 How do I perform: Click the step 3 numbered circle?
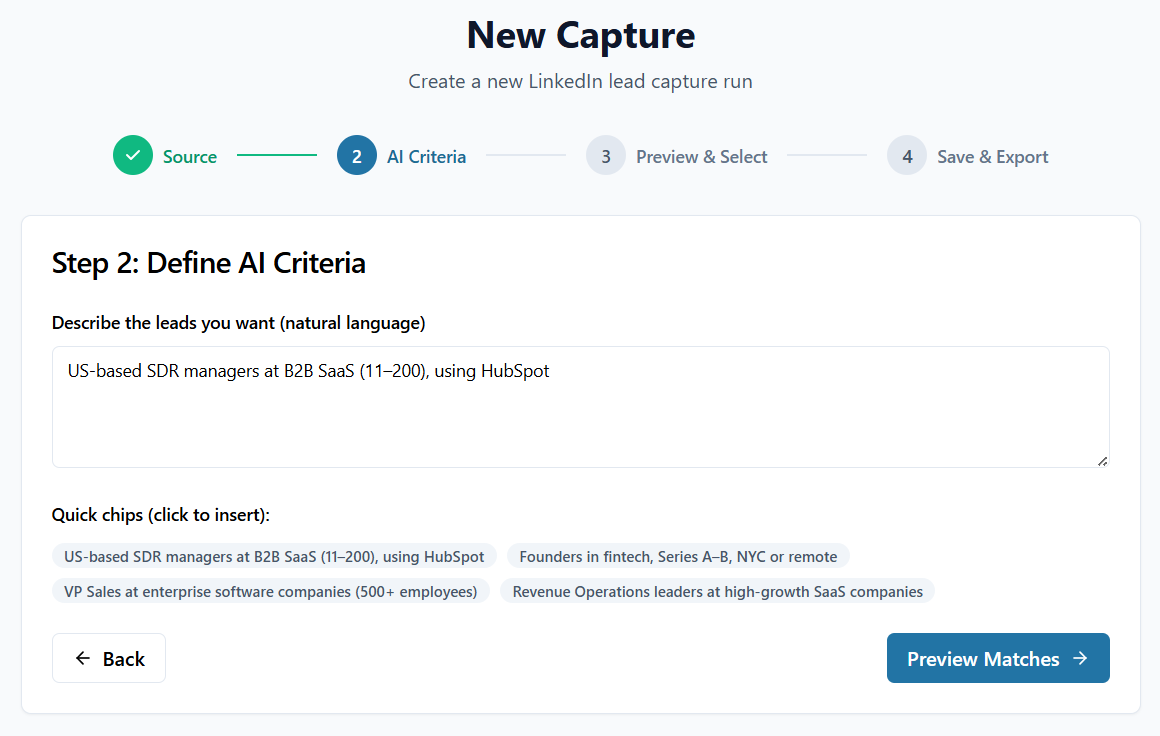point(606,156)
